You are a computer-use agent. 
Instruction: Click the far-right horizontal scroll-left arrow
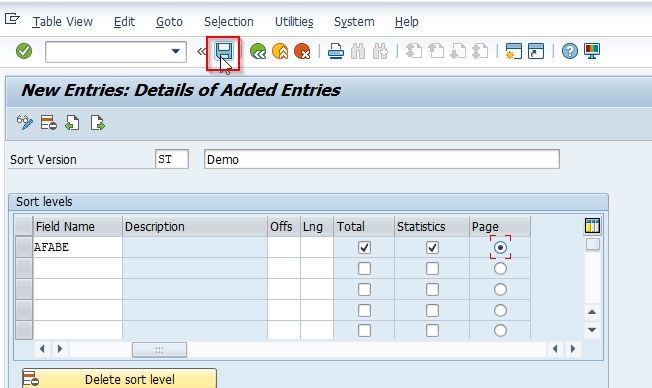pos(555,349)
